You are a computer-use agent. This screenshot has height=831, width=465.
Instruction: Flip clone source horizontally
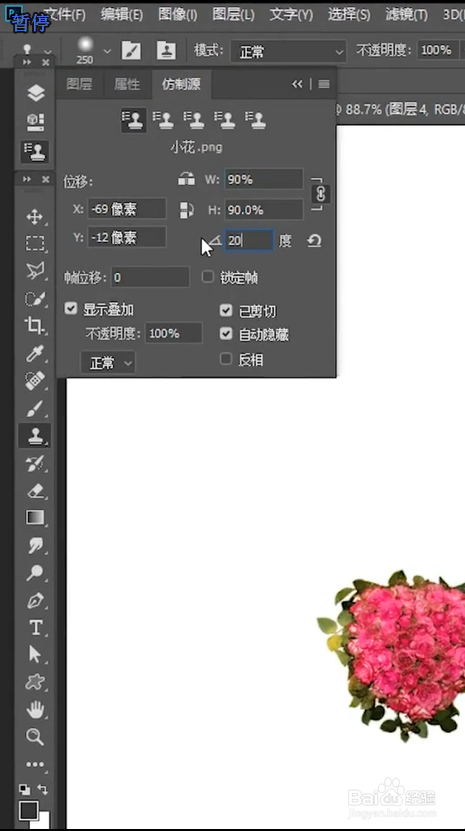[x=187, y=180]
